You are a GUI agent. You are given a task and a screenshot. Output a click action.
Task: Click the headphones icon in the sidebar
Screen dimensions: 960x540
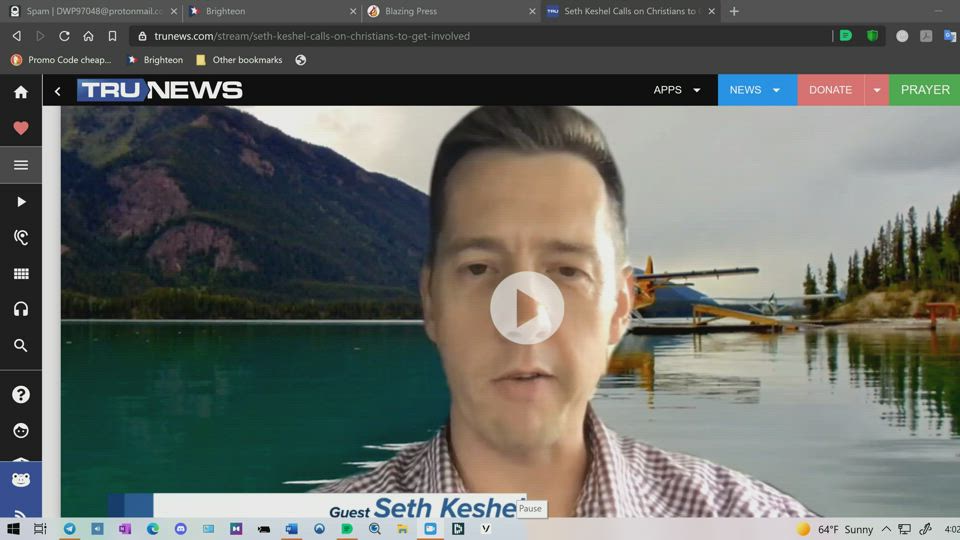[20, 309]
